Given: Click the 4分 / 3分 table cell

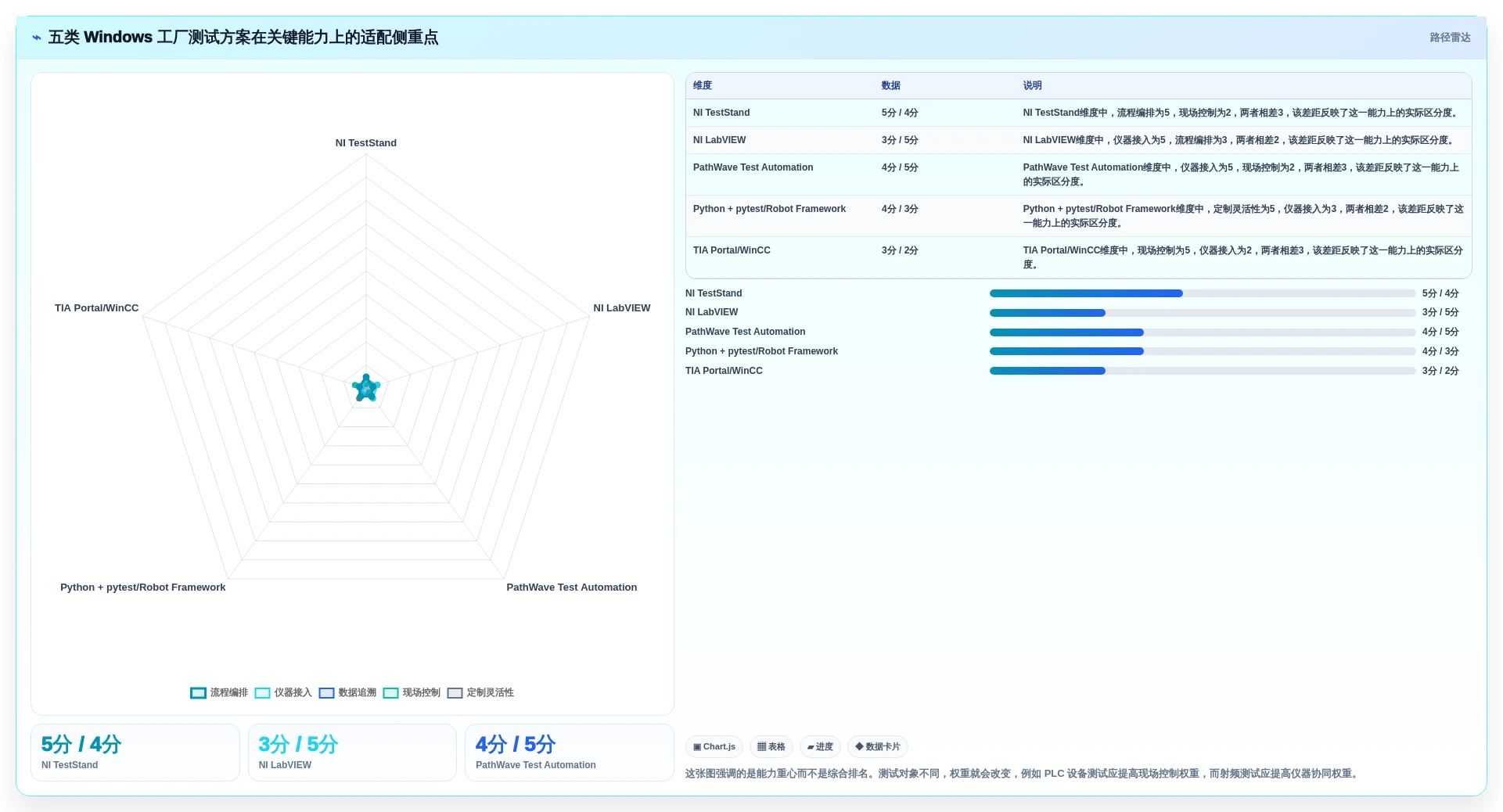Looking at the screenshot, I should (900, 209).
